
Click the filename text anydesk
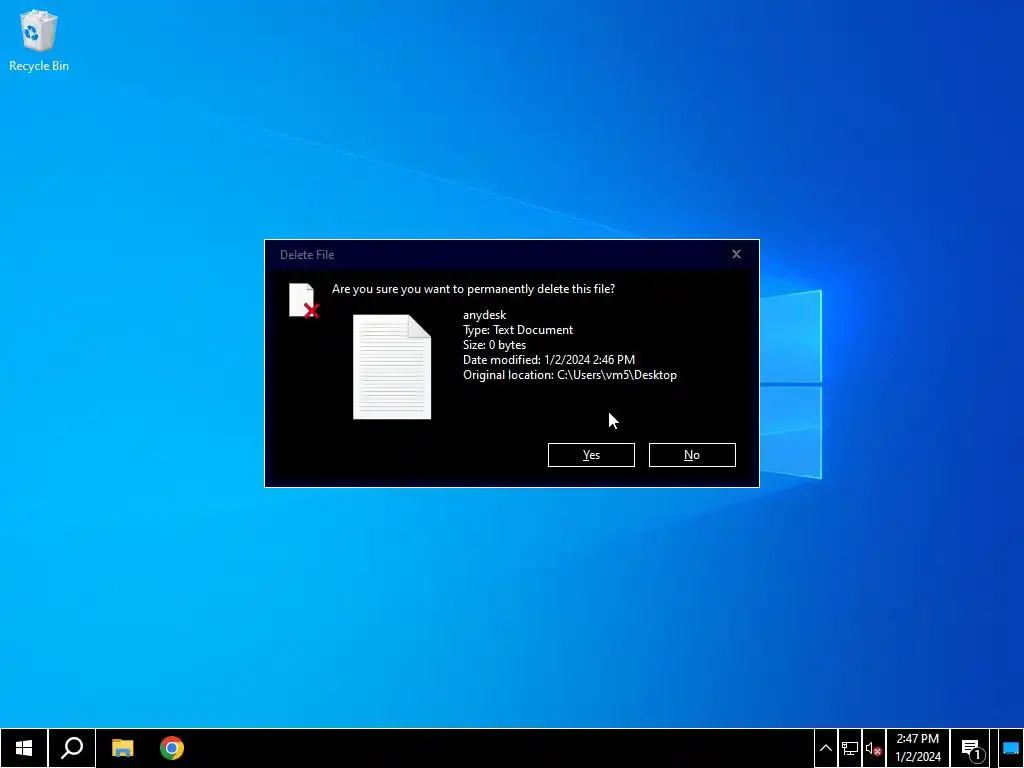point(485,315)
